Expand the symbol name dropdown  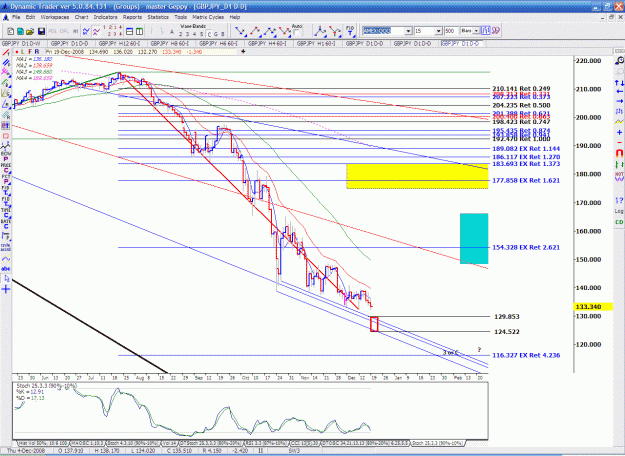coord(408,31)
